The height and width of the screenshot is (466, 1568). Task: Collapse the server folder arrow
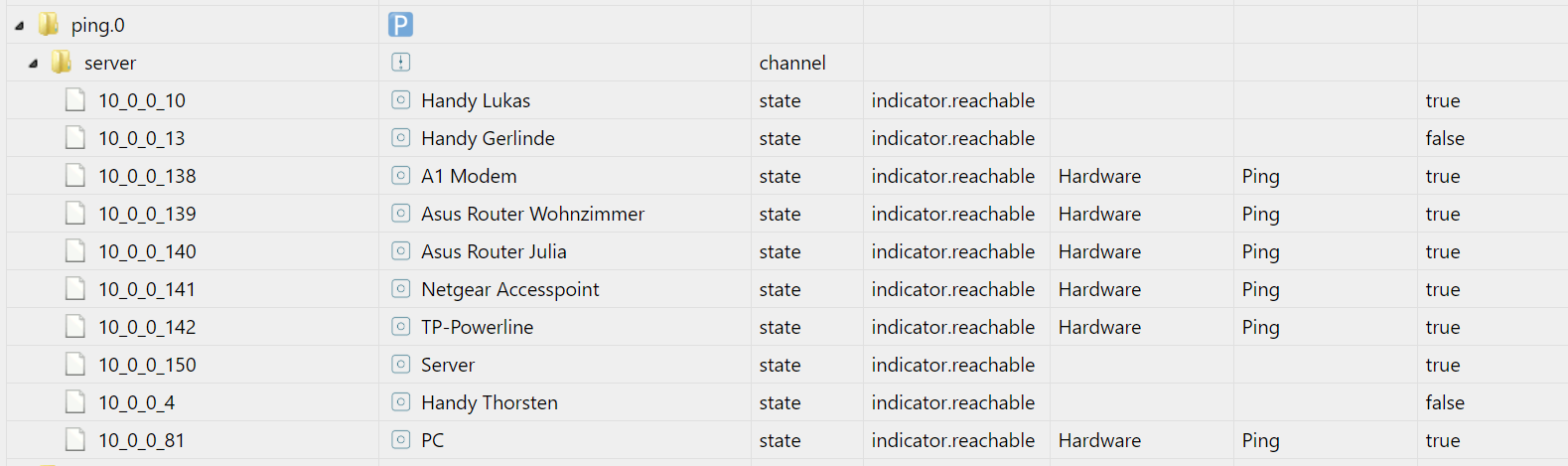[x=33, y=64]
